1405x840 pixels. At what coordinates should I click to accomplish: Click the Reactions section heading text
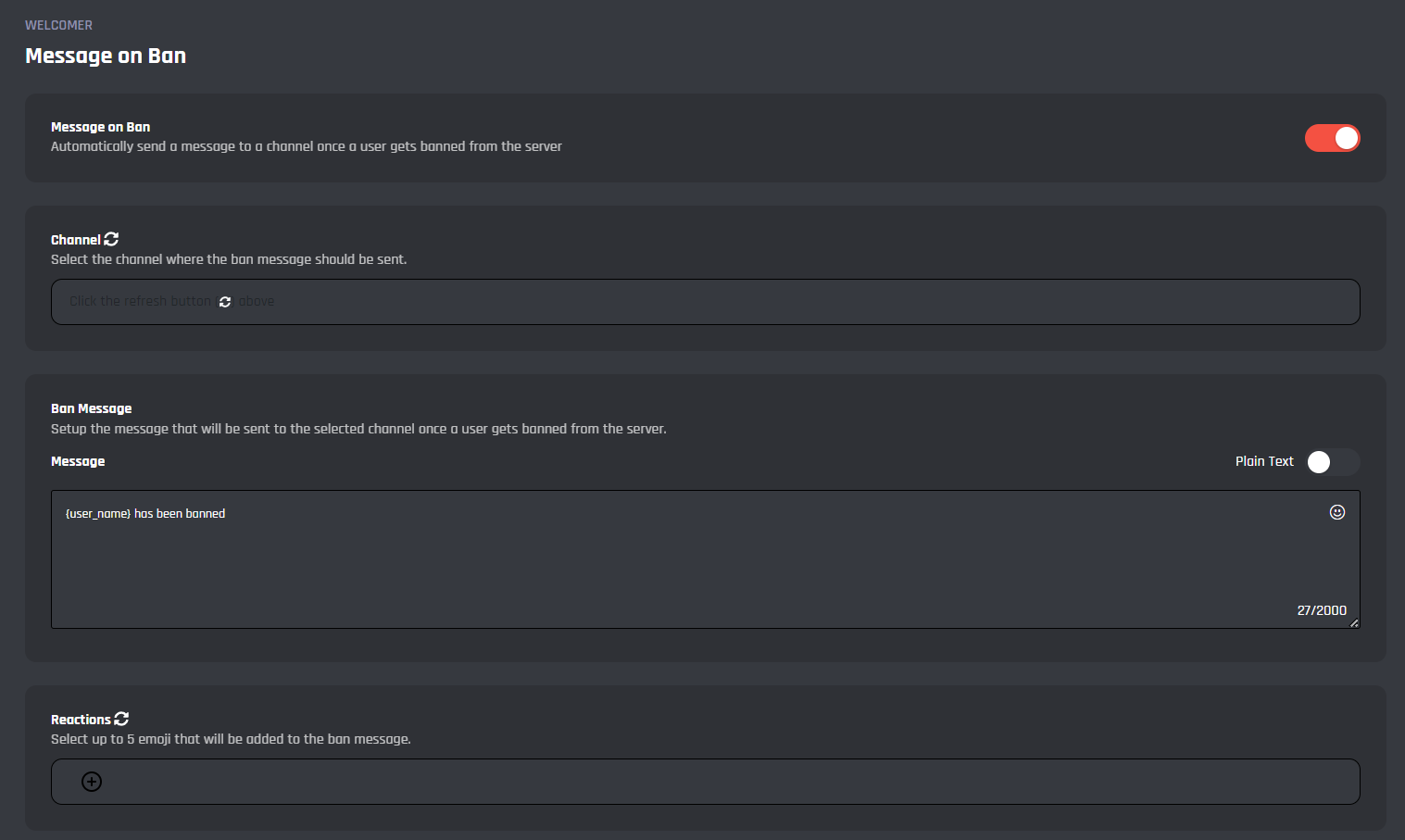(x=81, y=720)
